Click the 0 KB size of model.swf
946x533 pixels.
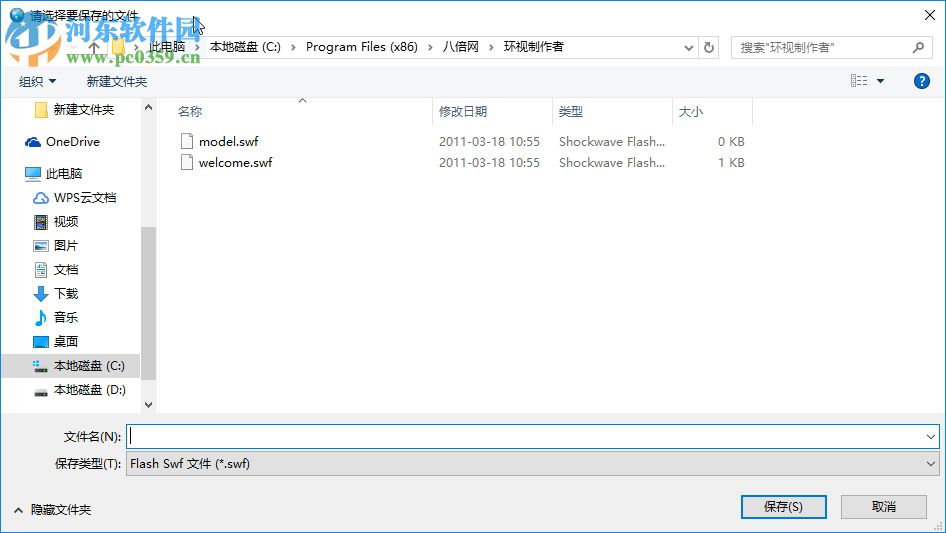[x=731, y=142]
